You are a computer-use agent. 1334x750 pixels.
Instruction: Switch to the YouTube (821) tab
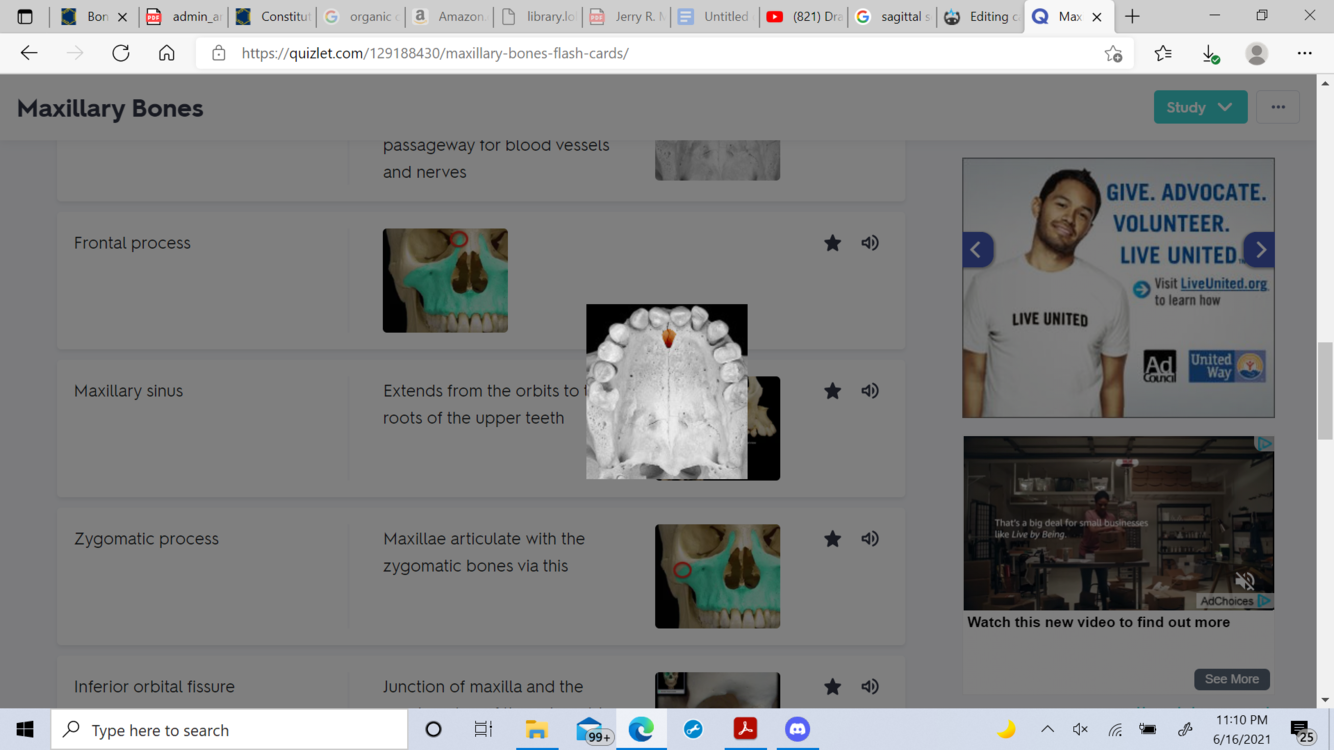pos(803,16)
